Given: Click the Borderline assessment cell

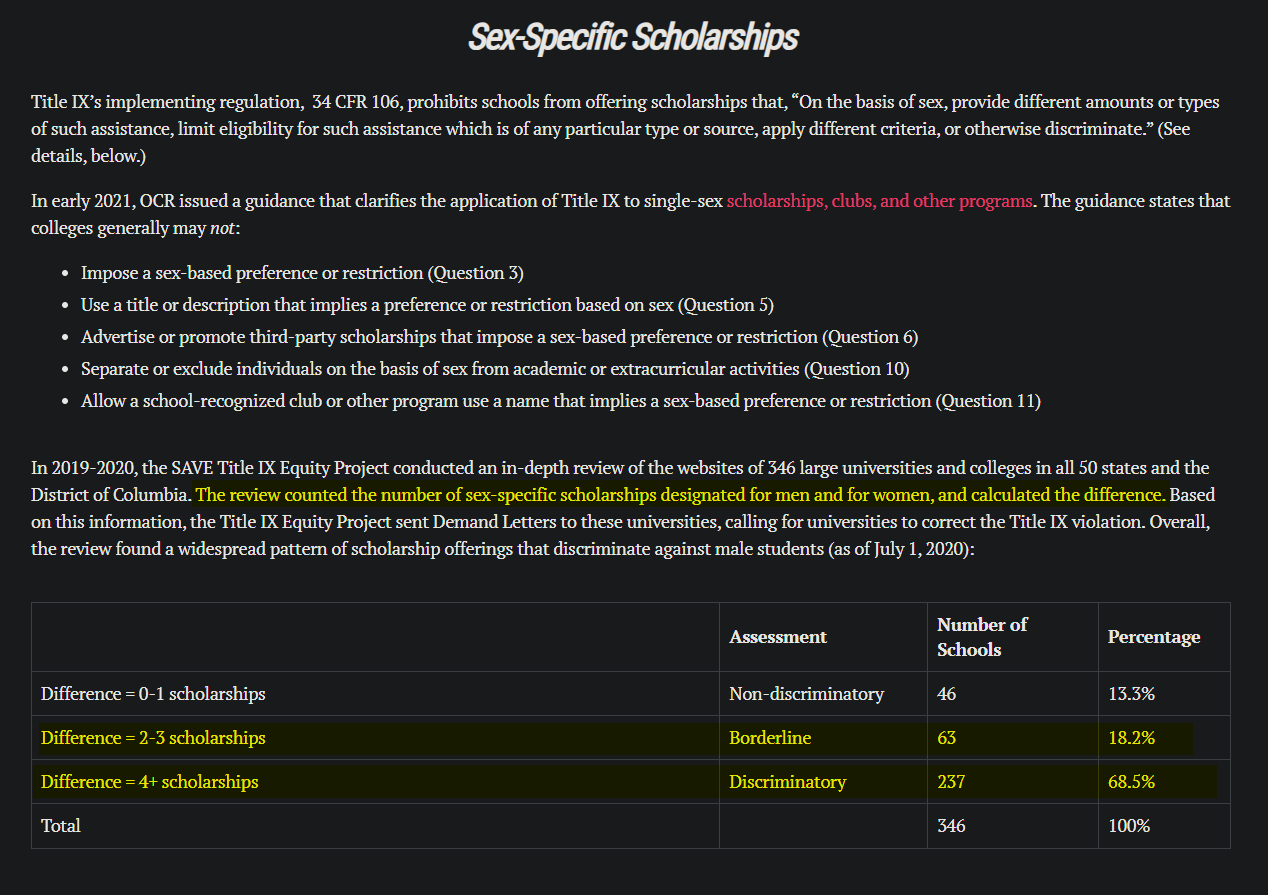Looking at the screenshot, I should (x=770, y=738).
